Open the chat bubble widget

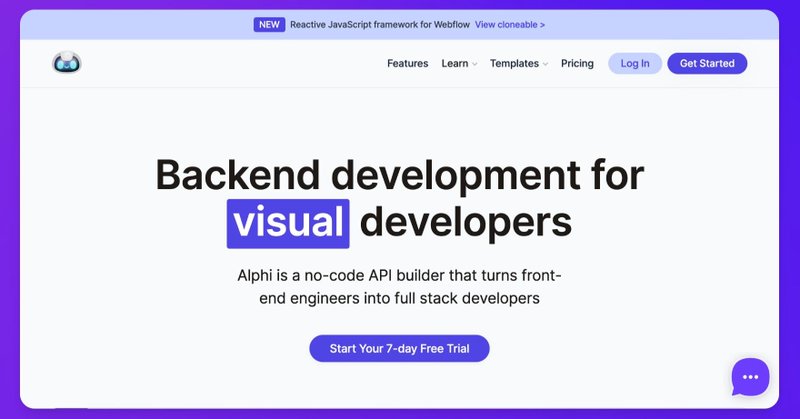750,377
